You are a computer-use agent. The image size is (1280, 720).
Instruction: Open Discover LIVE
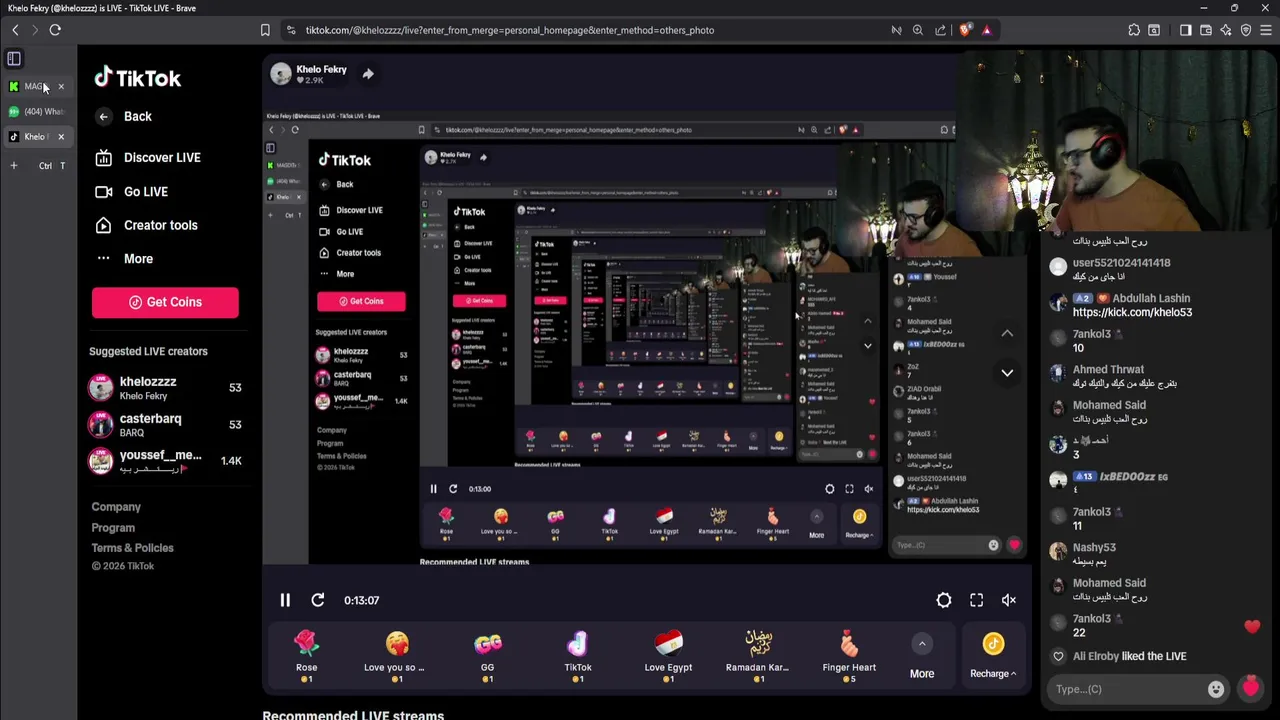click(x=148, y=158)
